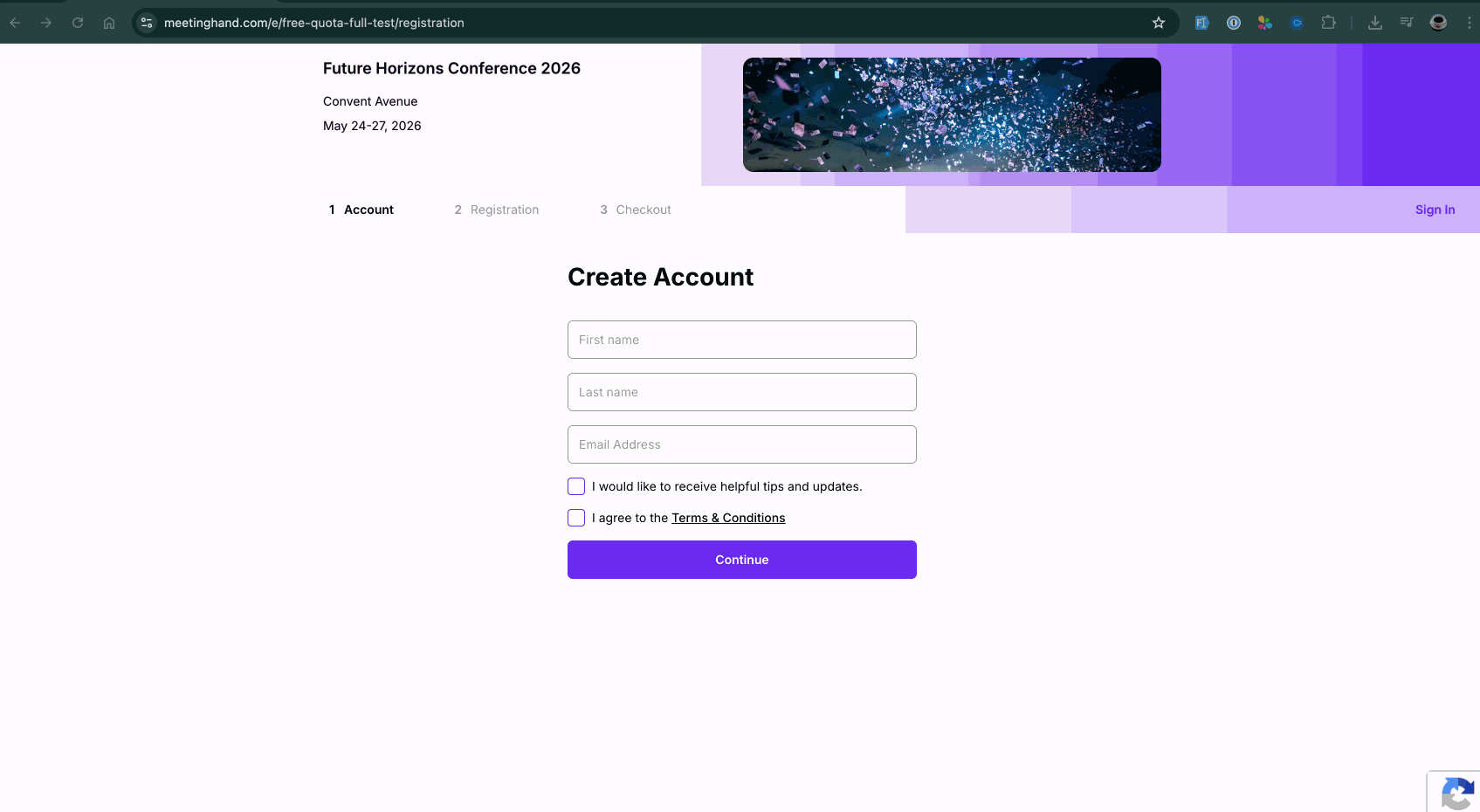The width and height of the screenshot is (1480, 812).
Task: Select the Account step
Action: click(x=361, y=210)
